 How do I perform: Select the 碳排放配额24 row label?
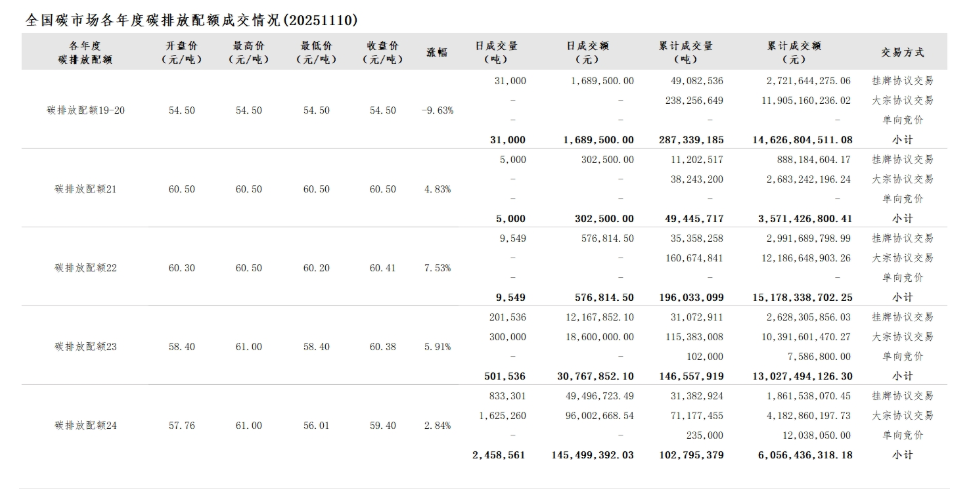pos(85,426)
